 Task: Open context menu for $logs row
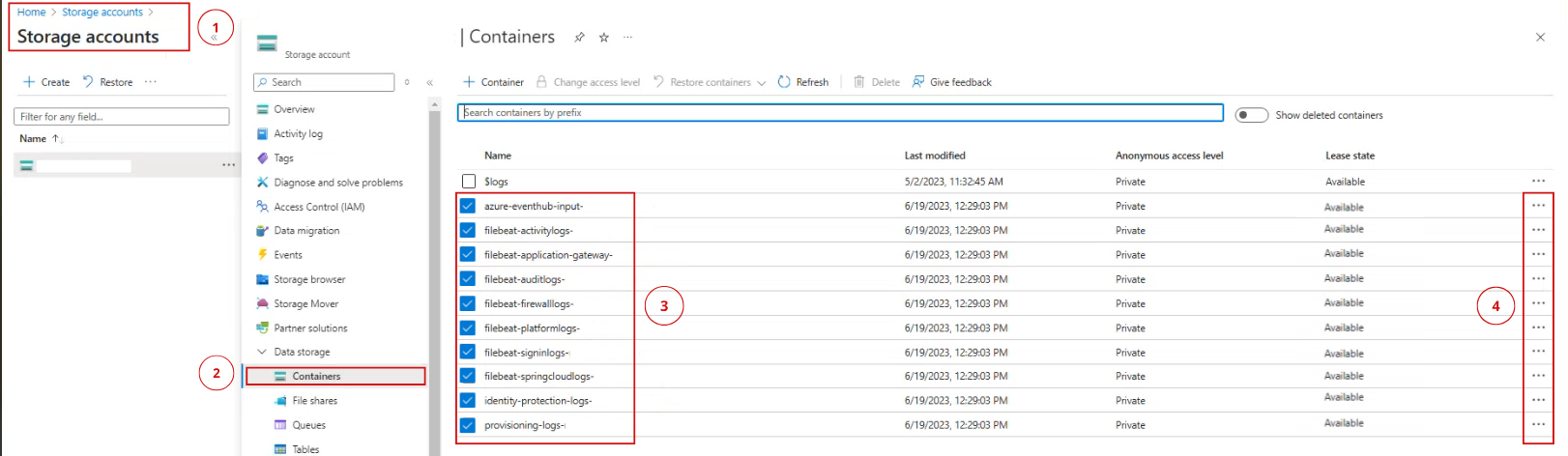coord(1538,181)
